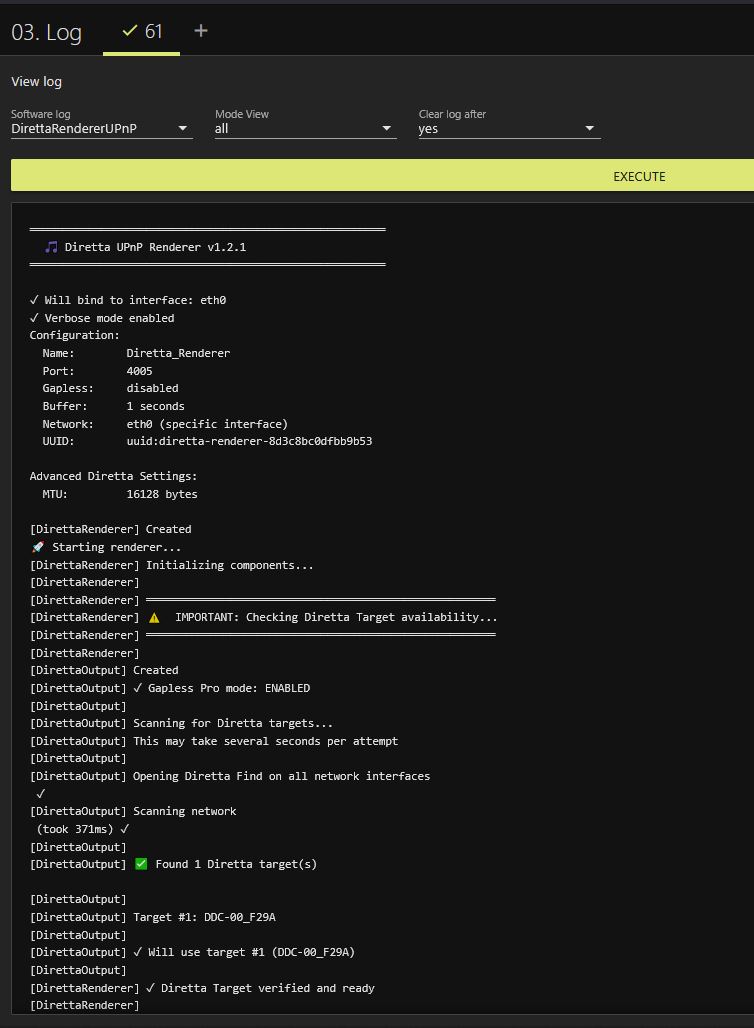754x1028 pixels.
Task: Select the '[DirettaOutput] Scanning network' line
Action: click(x=133, y=812)
